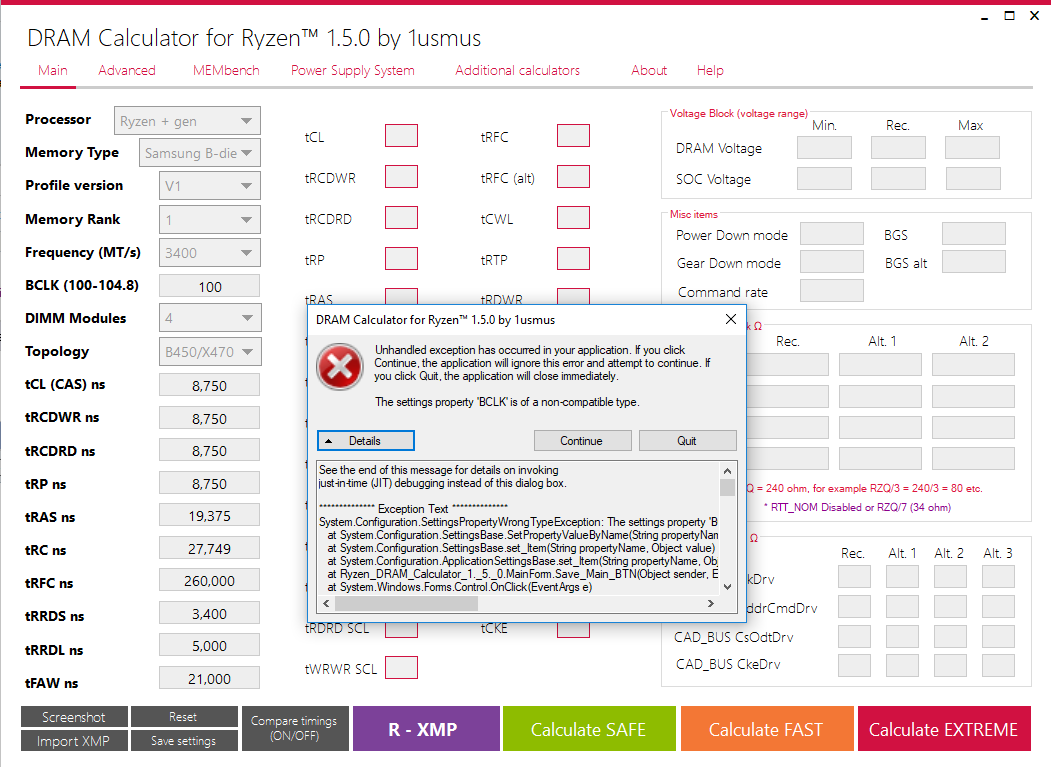Click DRAM Voltage Min field

tap(824, 148)
